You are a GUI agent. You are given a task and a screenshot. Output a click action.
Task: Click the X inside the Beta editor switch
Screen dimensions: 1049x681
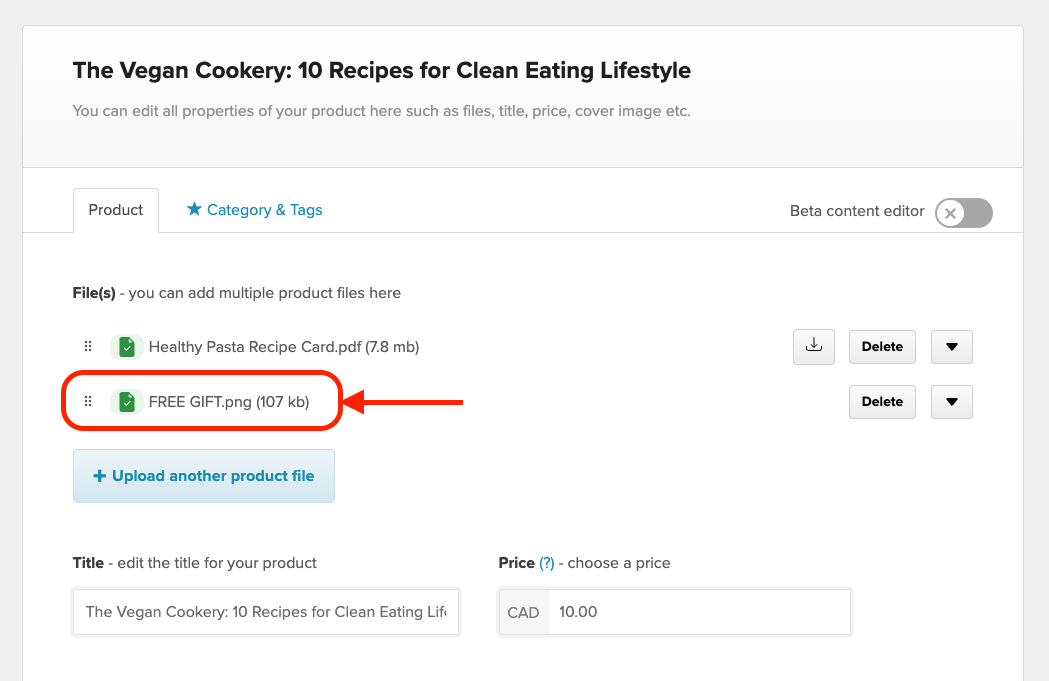[950, 213]
